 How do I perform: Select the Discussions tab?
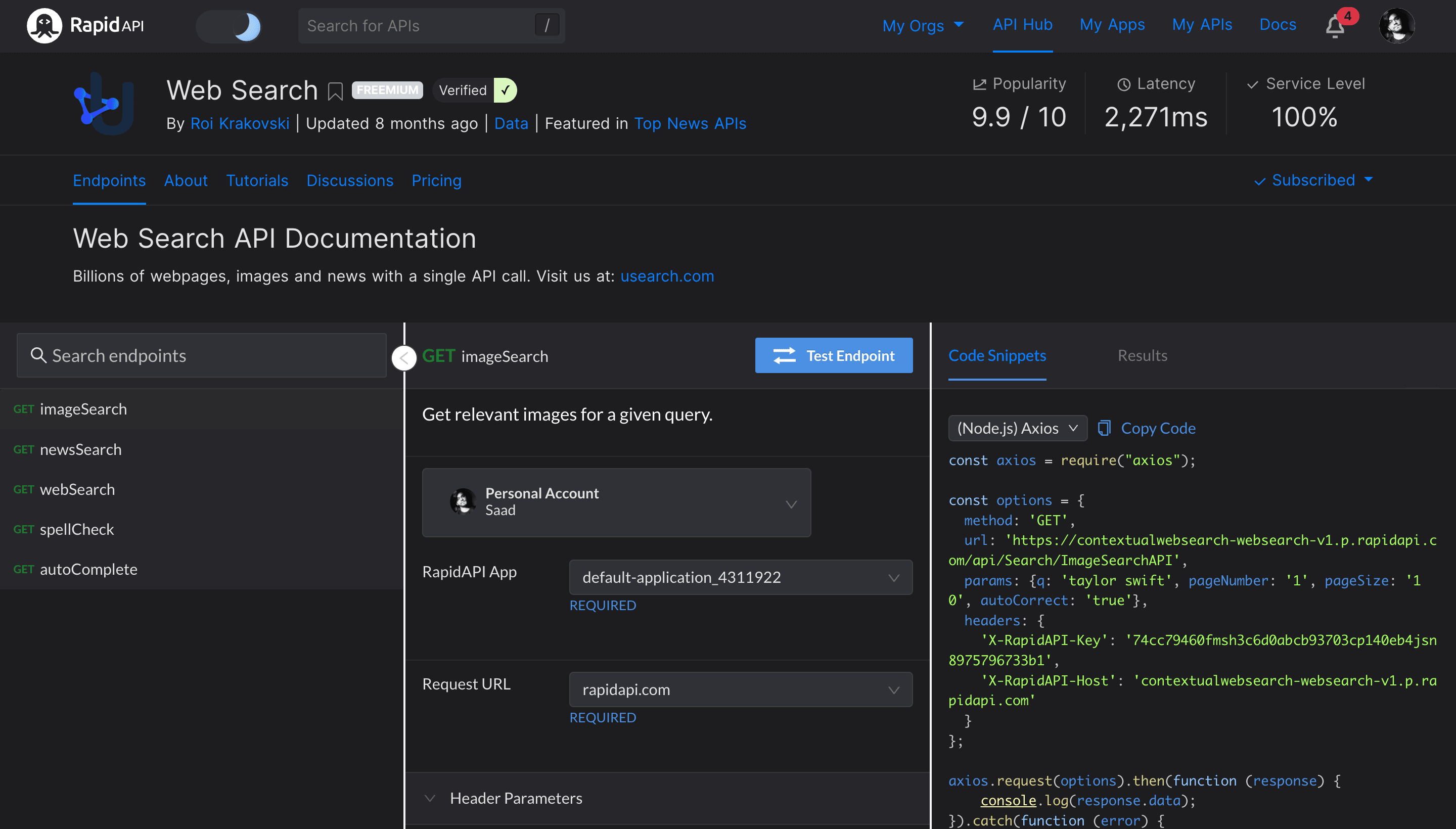pos(350,180)
